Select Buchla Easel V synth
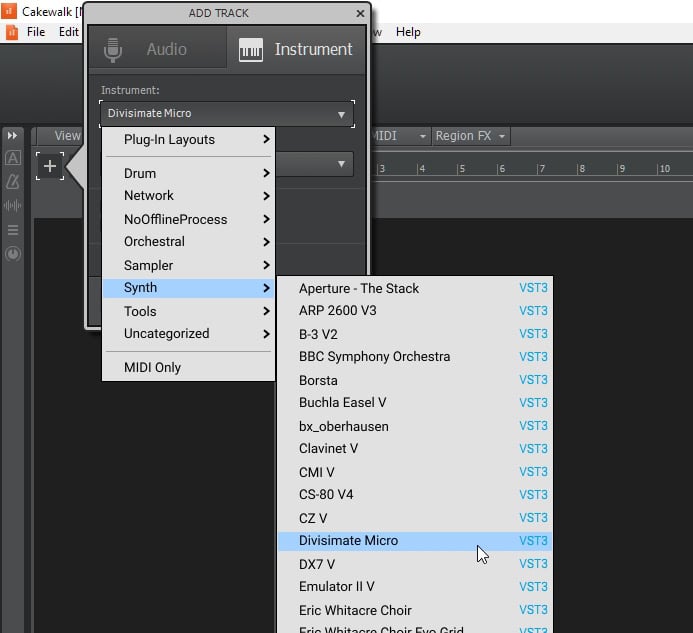 pos(415,403)
